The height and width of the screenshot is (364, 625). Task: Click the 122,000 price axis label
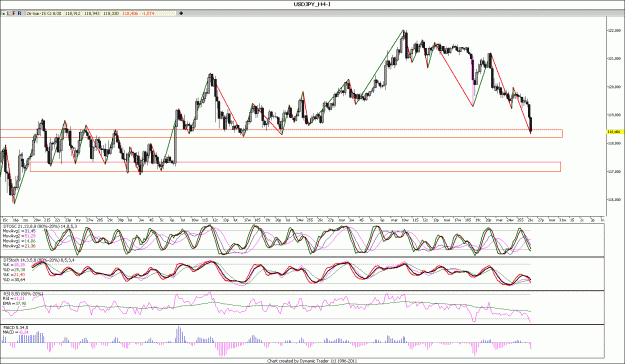click(614, 30)
